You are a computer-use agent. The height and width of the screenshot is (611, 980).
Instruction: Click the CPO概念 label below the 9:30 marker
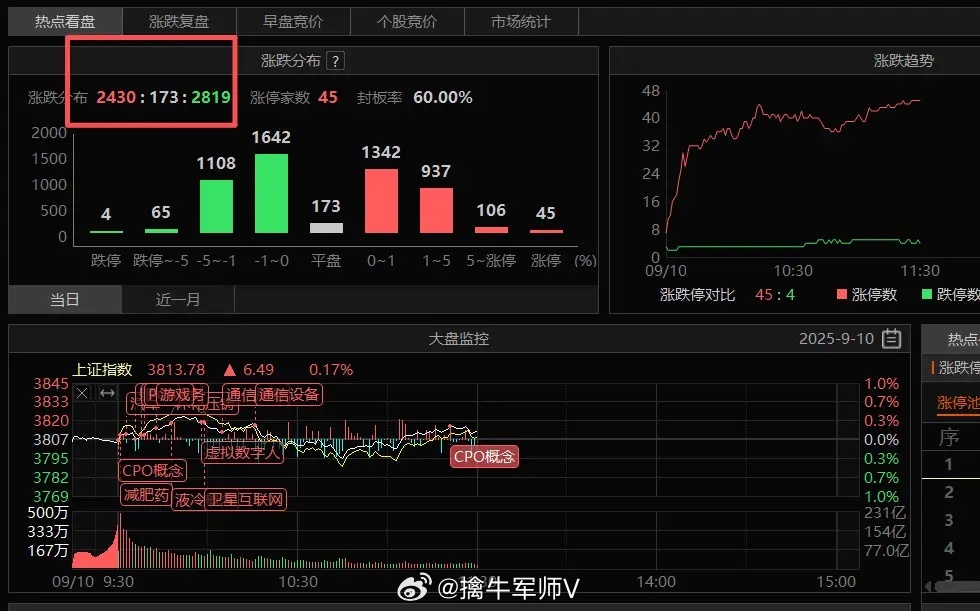click(x=152, y=470)
